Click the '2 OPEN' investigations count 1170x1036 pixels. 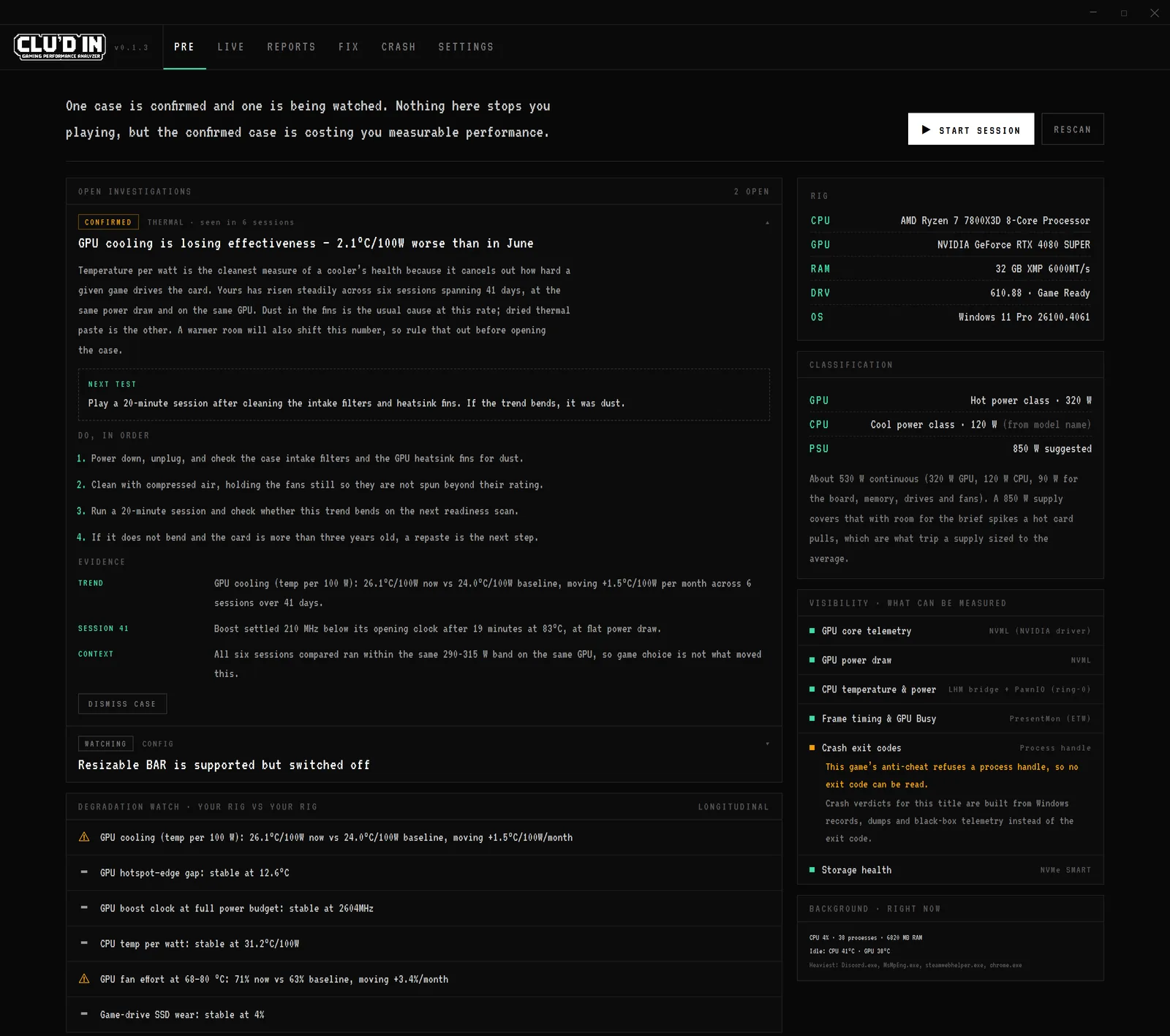point(752,192)
